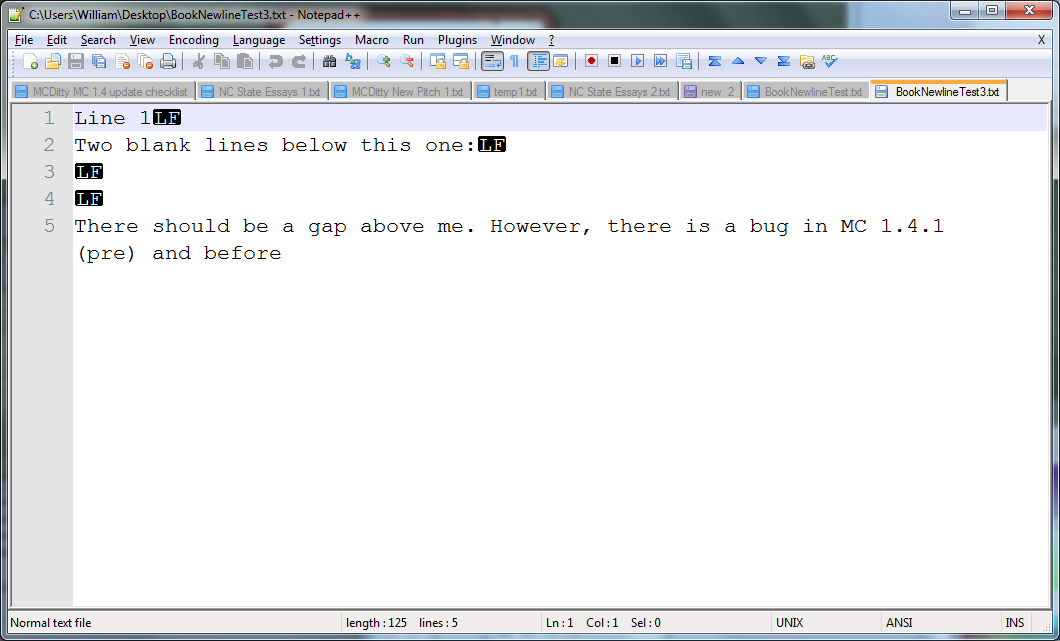
Task: Click the spell check ABC icon
Action: point(829,62)
